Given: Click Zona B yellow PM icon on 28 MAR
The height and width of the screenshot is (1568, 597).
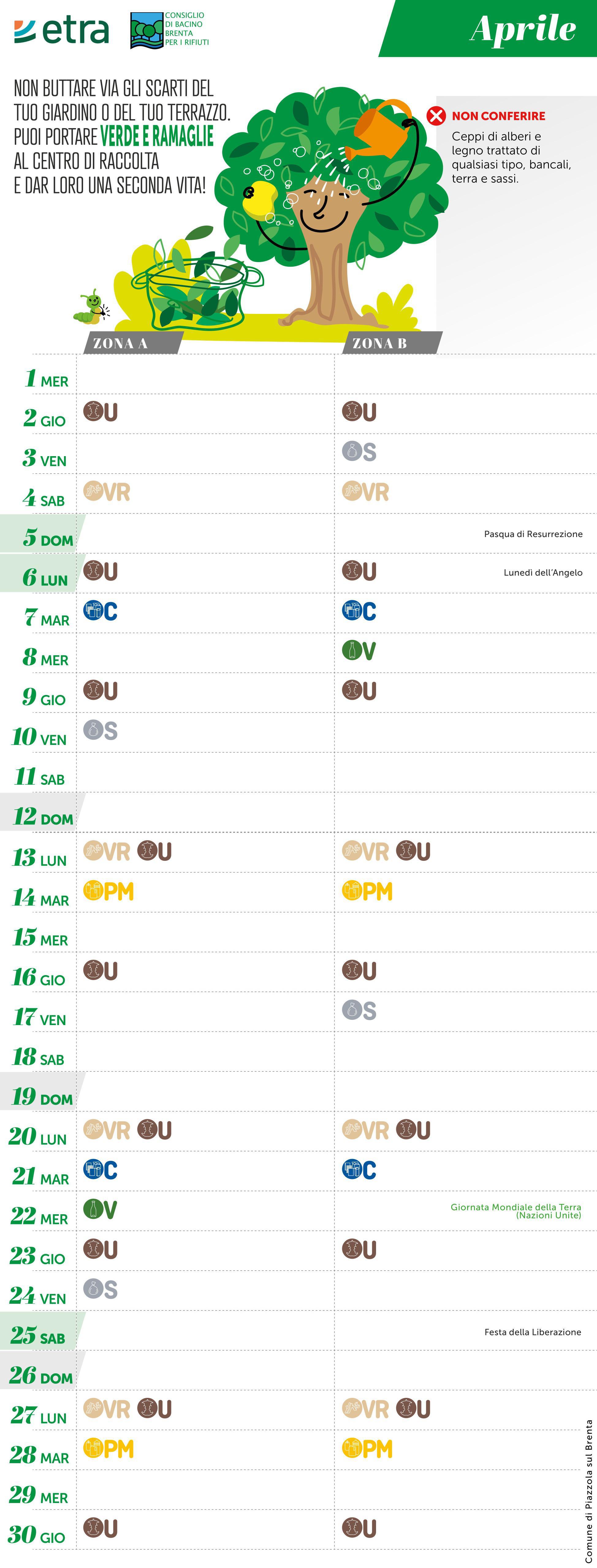Looking at the screenshot, I should [x=367, y=1449].
